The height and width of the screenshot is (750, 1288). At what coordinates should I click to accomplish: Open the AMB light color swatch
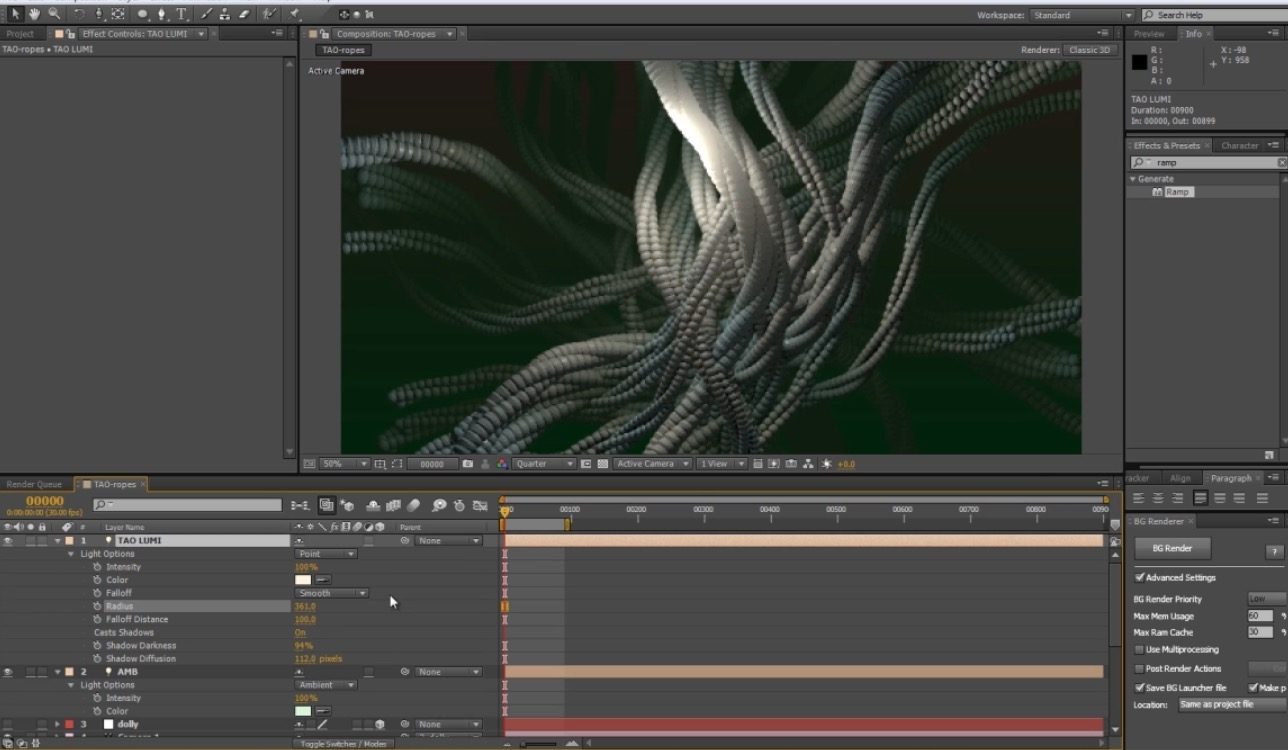tap(303, 711)
